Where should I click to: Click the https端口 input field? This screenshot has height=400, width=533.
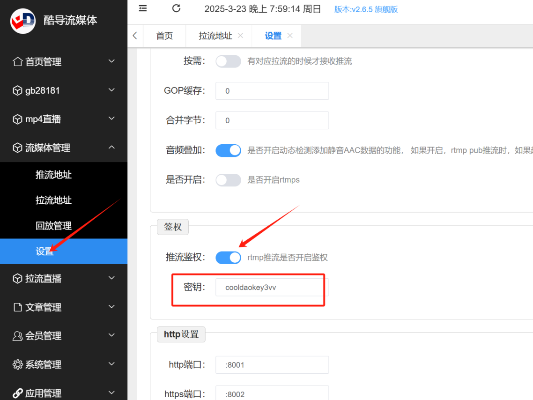click(272, 393)
